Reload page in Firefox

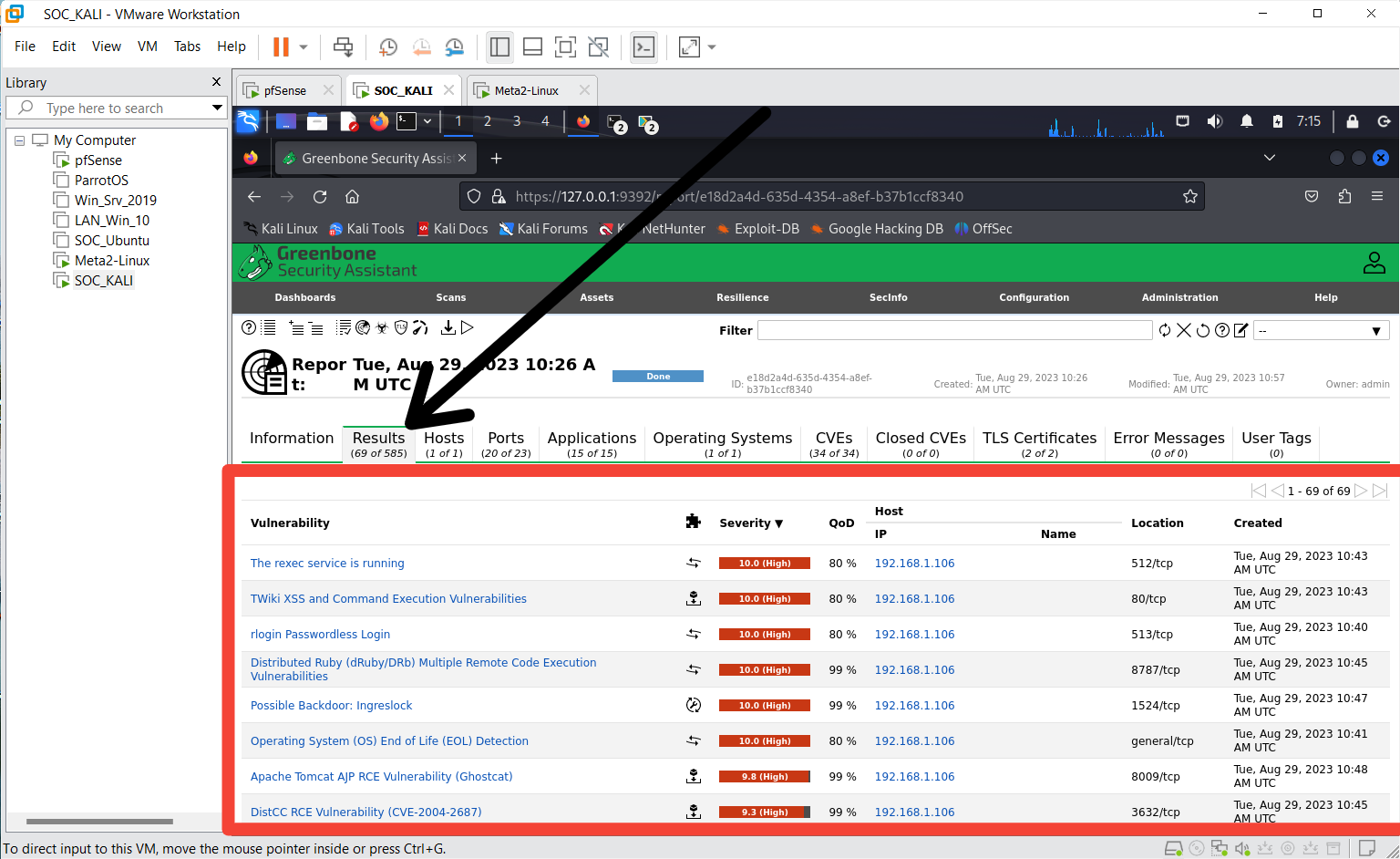[x=320, y=196]
